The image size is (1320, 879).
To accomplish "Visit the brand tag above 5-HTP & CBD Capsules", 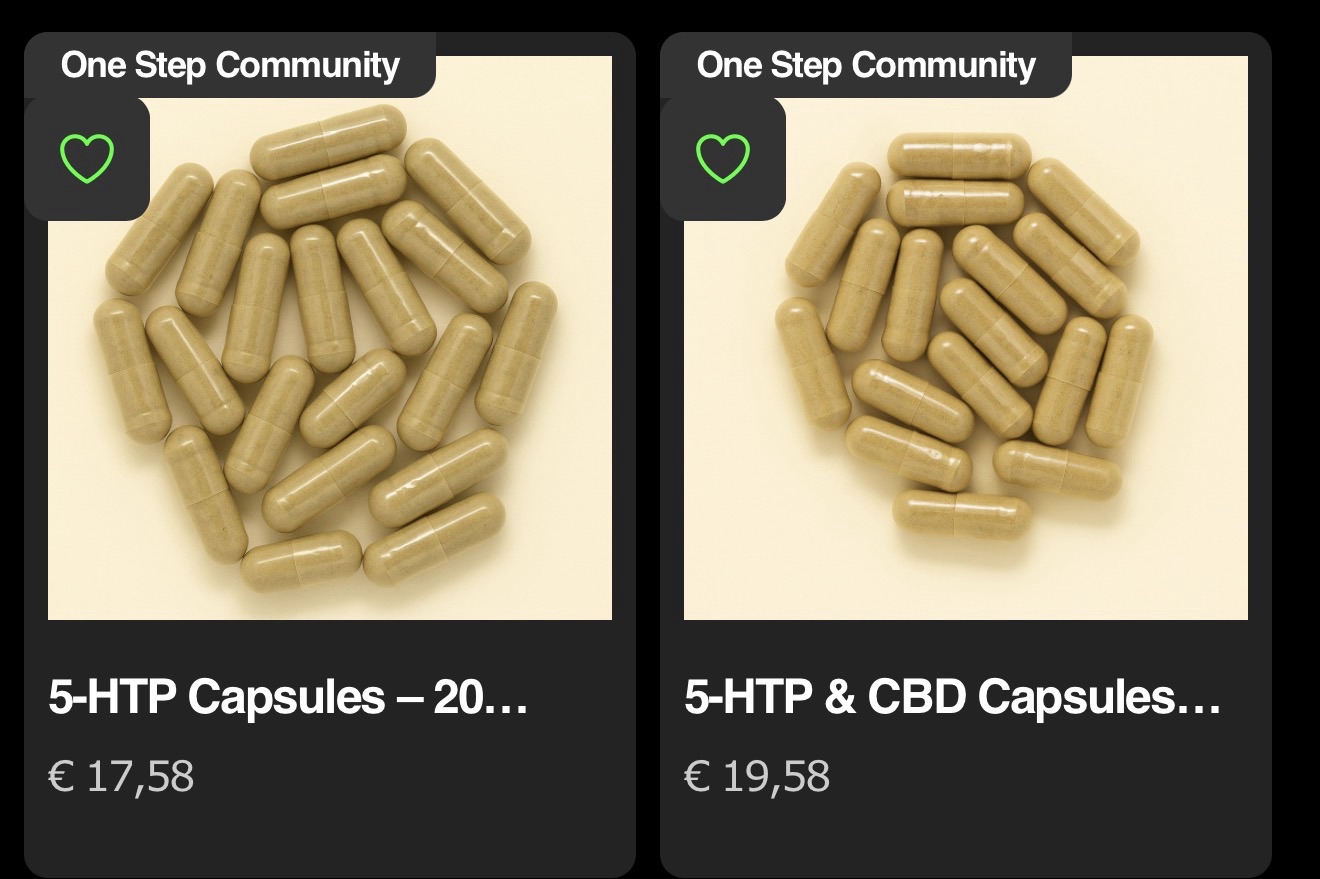I will tap(866, 66).
